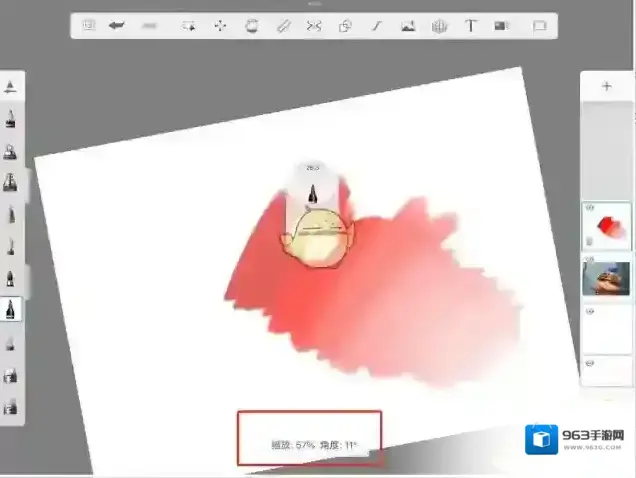Image resolution: width=636 pixels, height=478 pixels.
Task: Select the fourth brush in the palette
Action: click(x=11, y=214)
